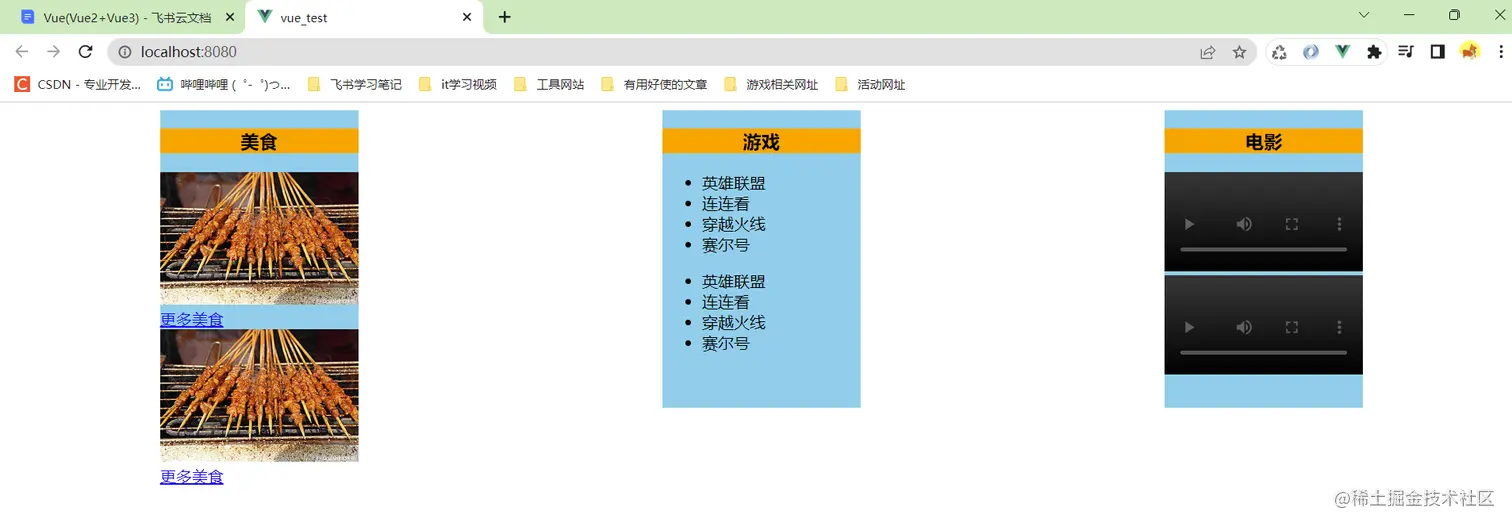Image resolution: width=1512 pixels, height=526 pixels.
Task: Select the vue_test tab
Action: pyautogui.click(x=364, y=17)
